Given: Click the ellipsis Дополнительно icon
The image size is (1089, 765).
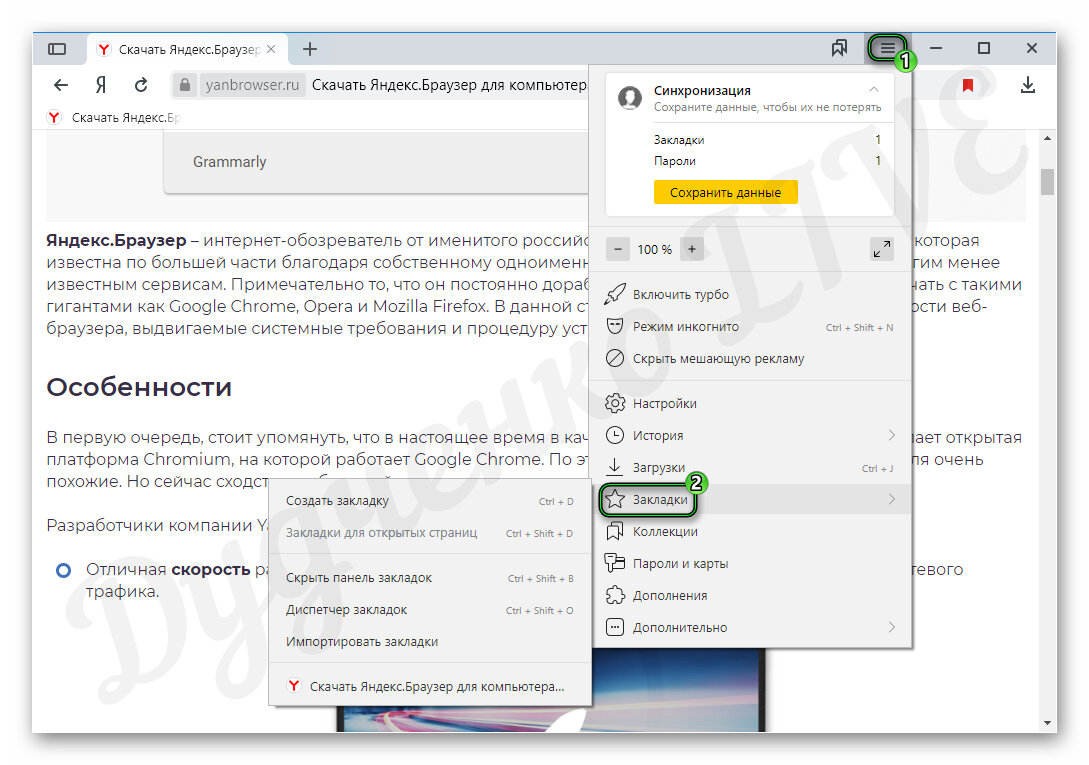Looking at the screenshot, I should (x=615, y=627).
